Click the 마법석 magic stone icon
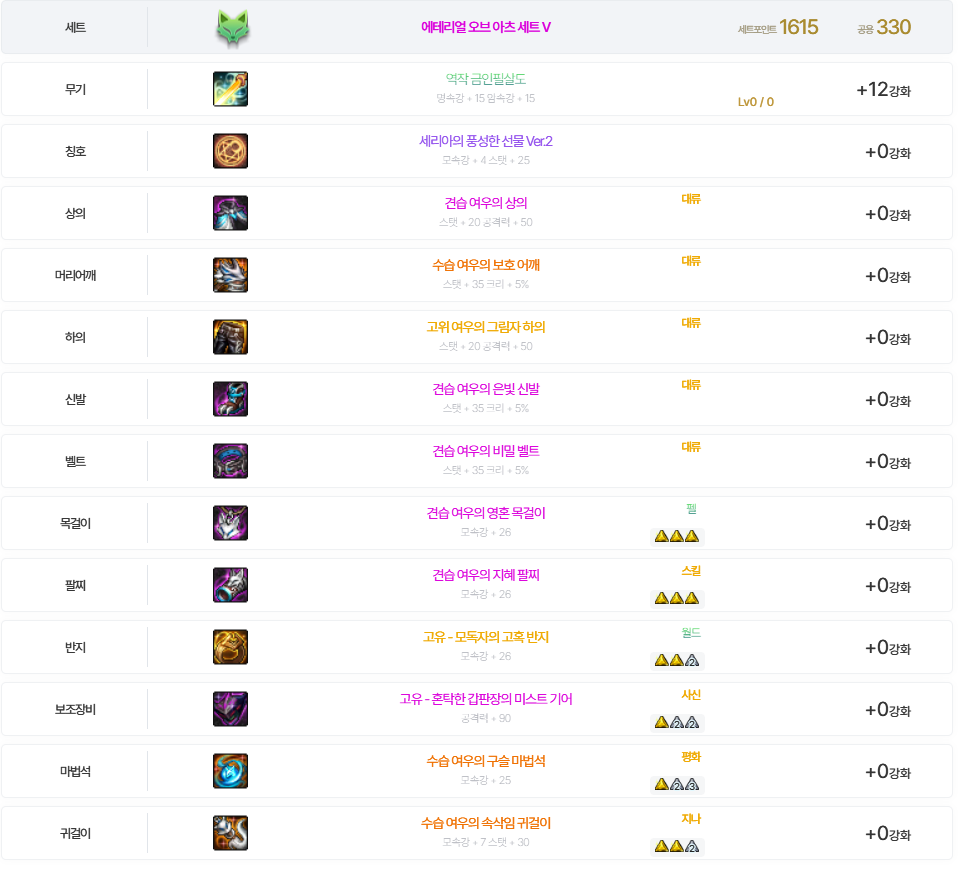966x881 pixels. (230, 771)
